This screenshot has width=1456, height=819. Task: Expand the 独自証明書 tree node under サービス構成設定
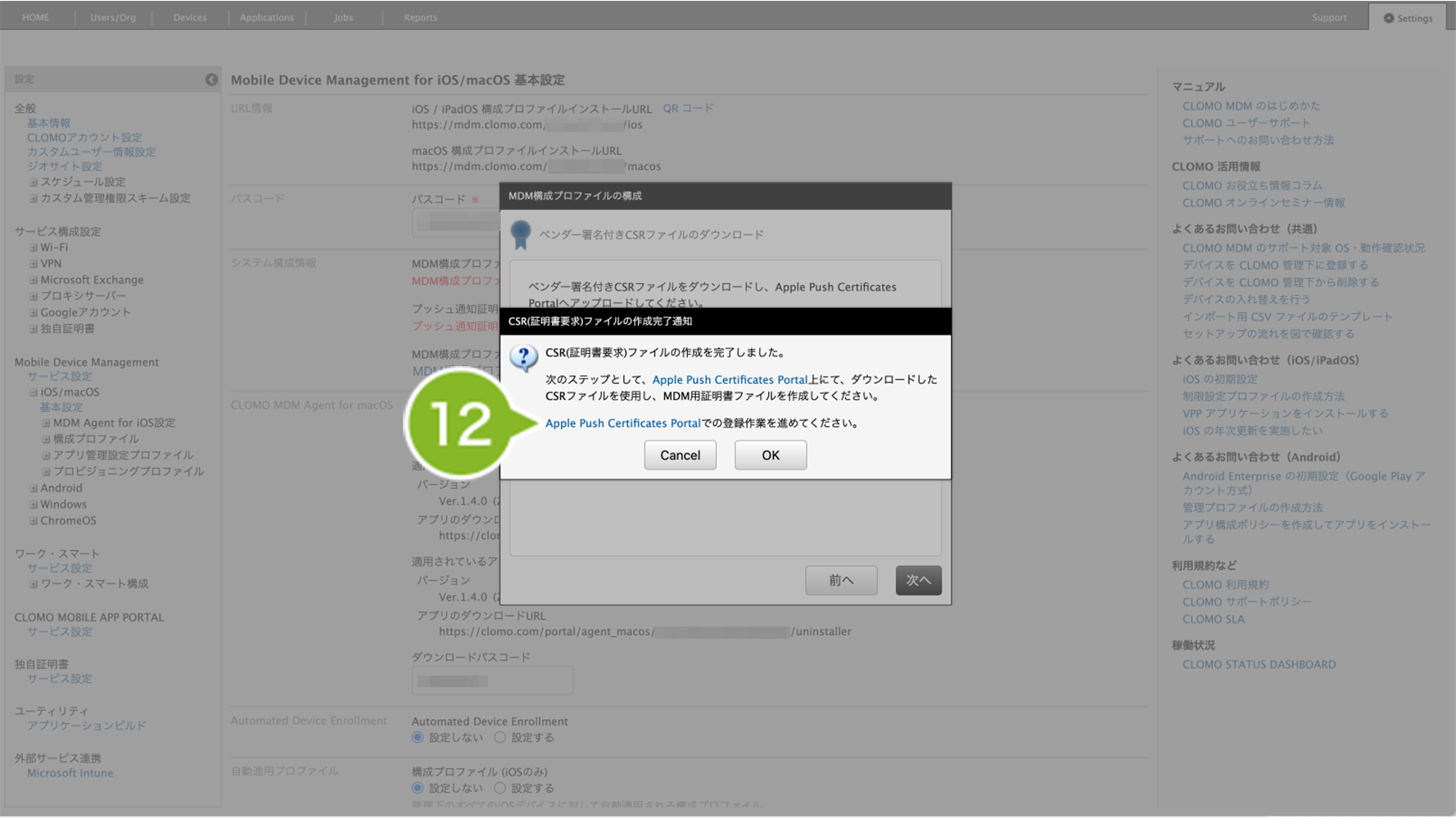(x=34, y=328)
